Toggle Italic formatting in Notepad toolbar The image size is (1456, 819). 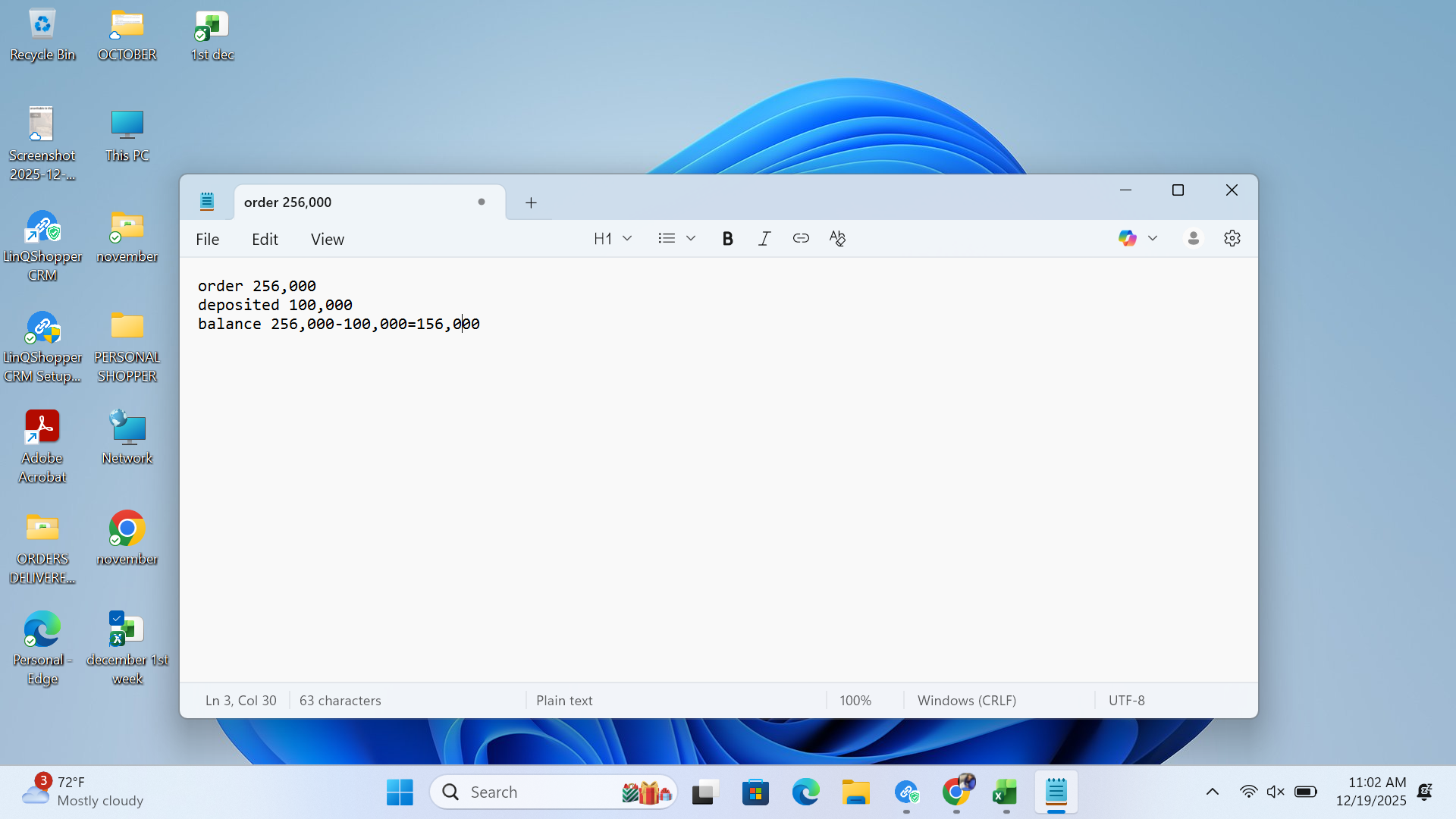point(764,239)
